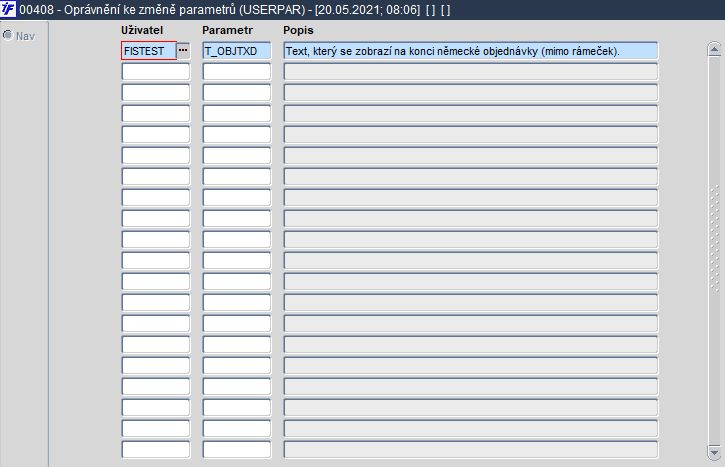Click the Uživatel column header label
Screen dimensions: 725x467
pos(142,30)
